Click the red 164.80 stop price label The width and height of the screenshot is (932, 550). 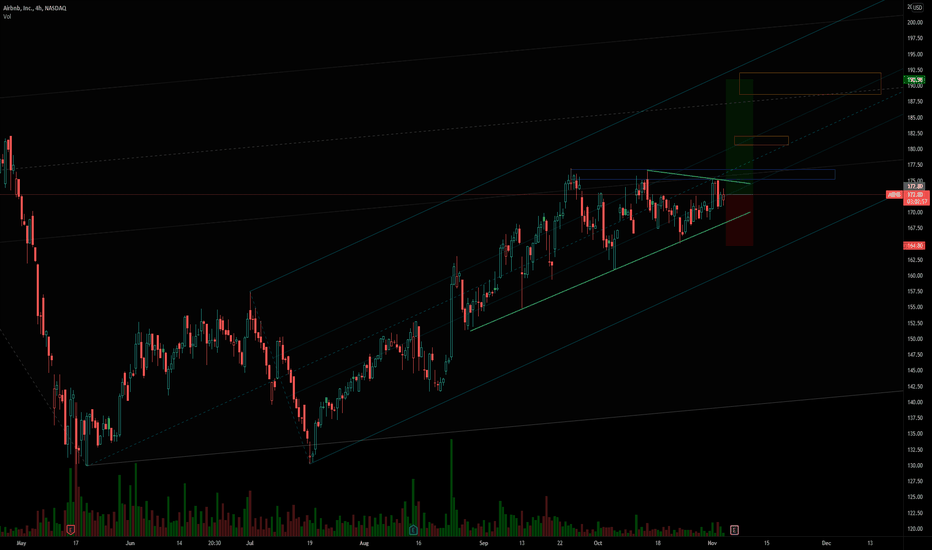pos(914,246)
